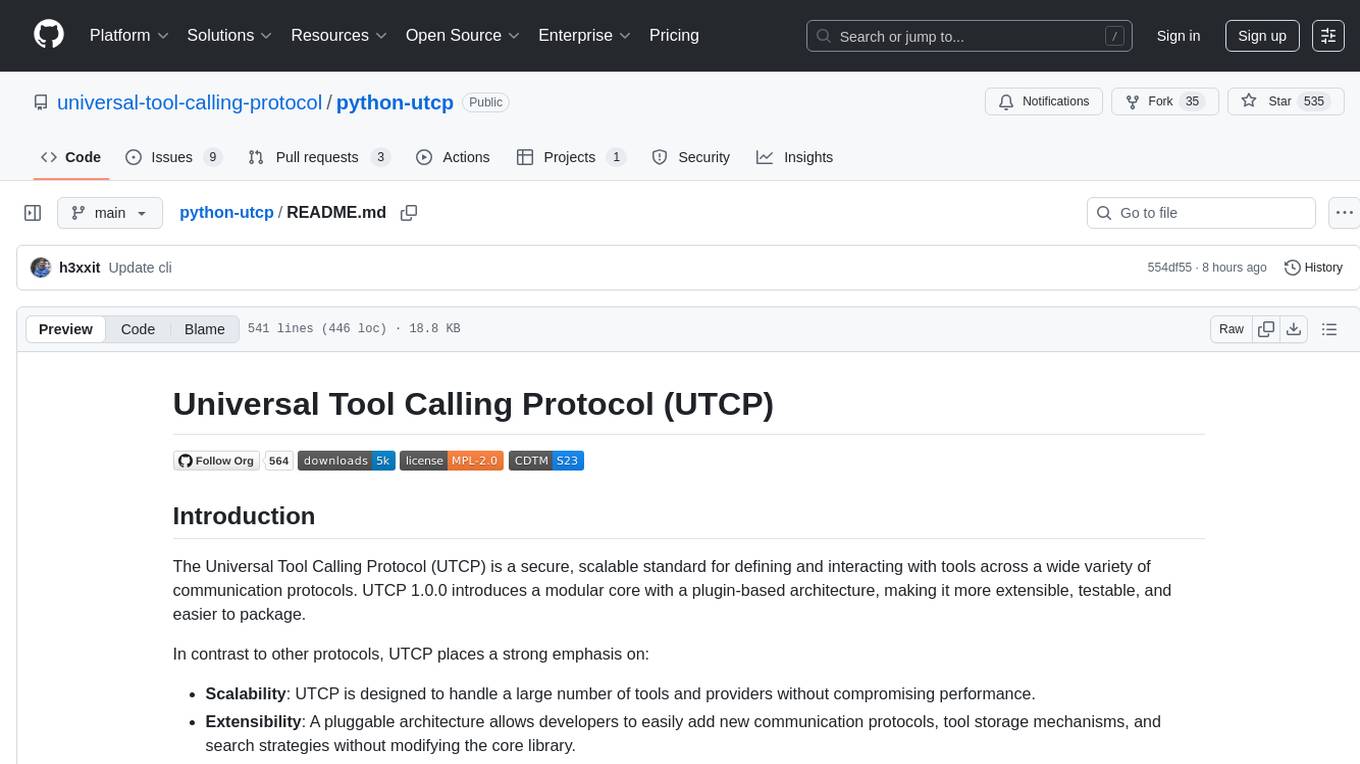Click the Star count 535
The width and height of the screenshot is (1360, 764).
point(1314,102)
